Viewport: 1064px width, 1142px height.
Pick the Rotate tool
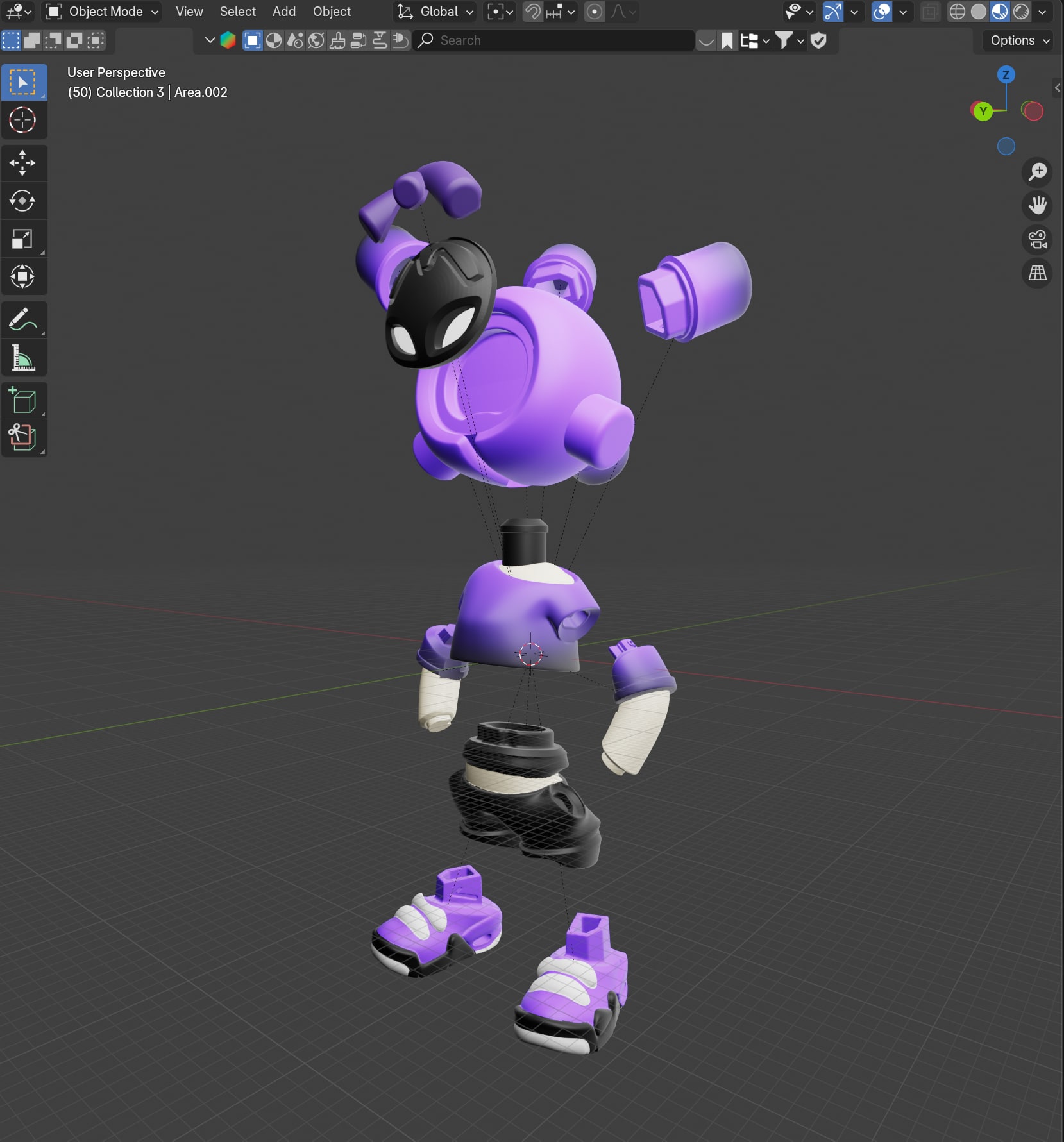coord(24,201)
